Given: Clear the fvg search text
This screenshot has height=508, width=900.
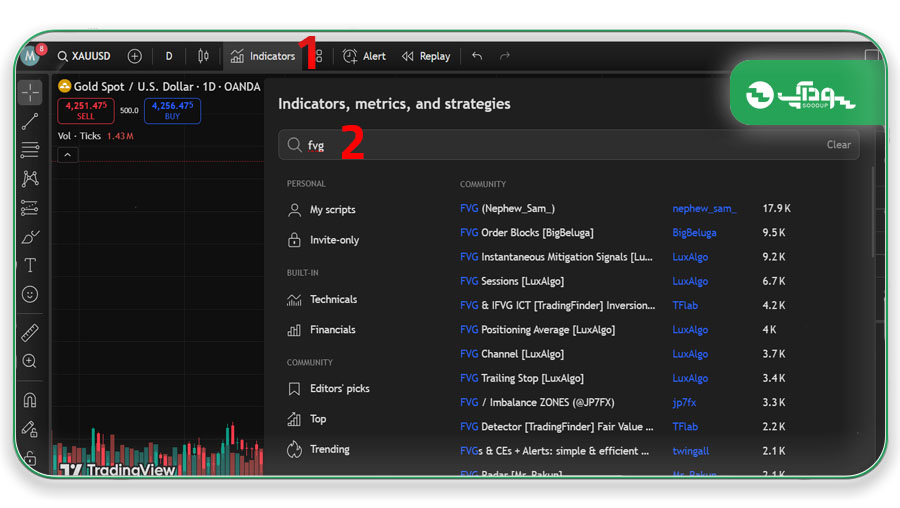Looking at the screenshot, I should pyautogui.click(x=839, y=145).
